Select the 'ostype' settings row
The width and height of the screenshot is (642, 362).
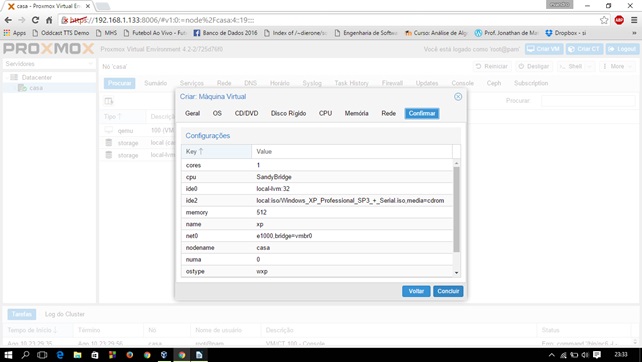[317, 272]
